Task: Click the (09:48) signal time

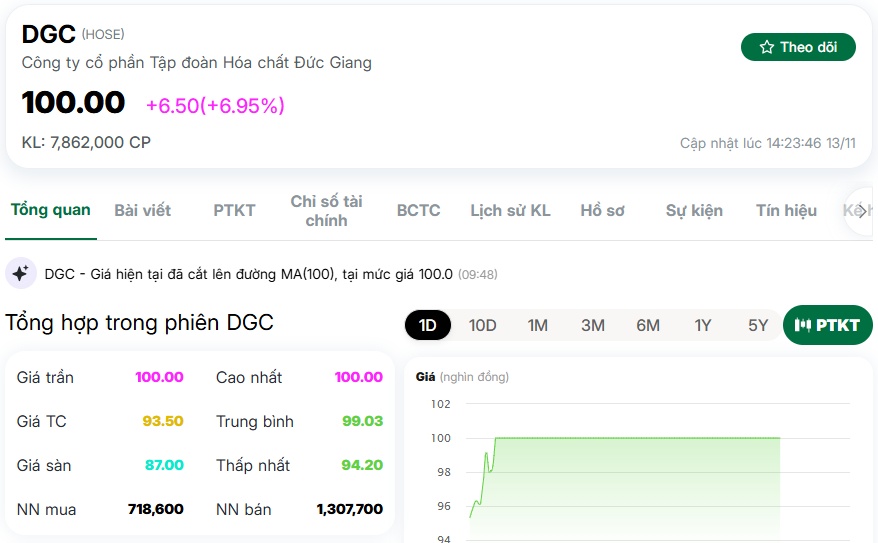Action: tap(478, 275)
